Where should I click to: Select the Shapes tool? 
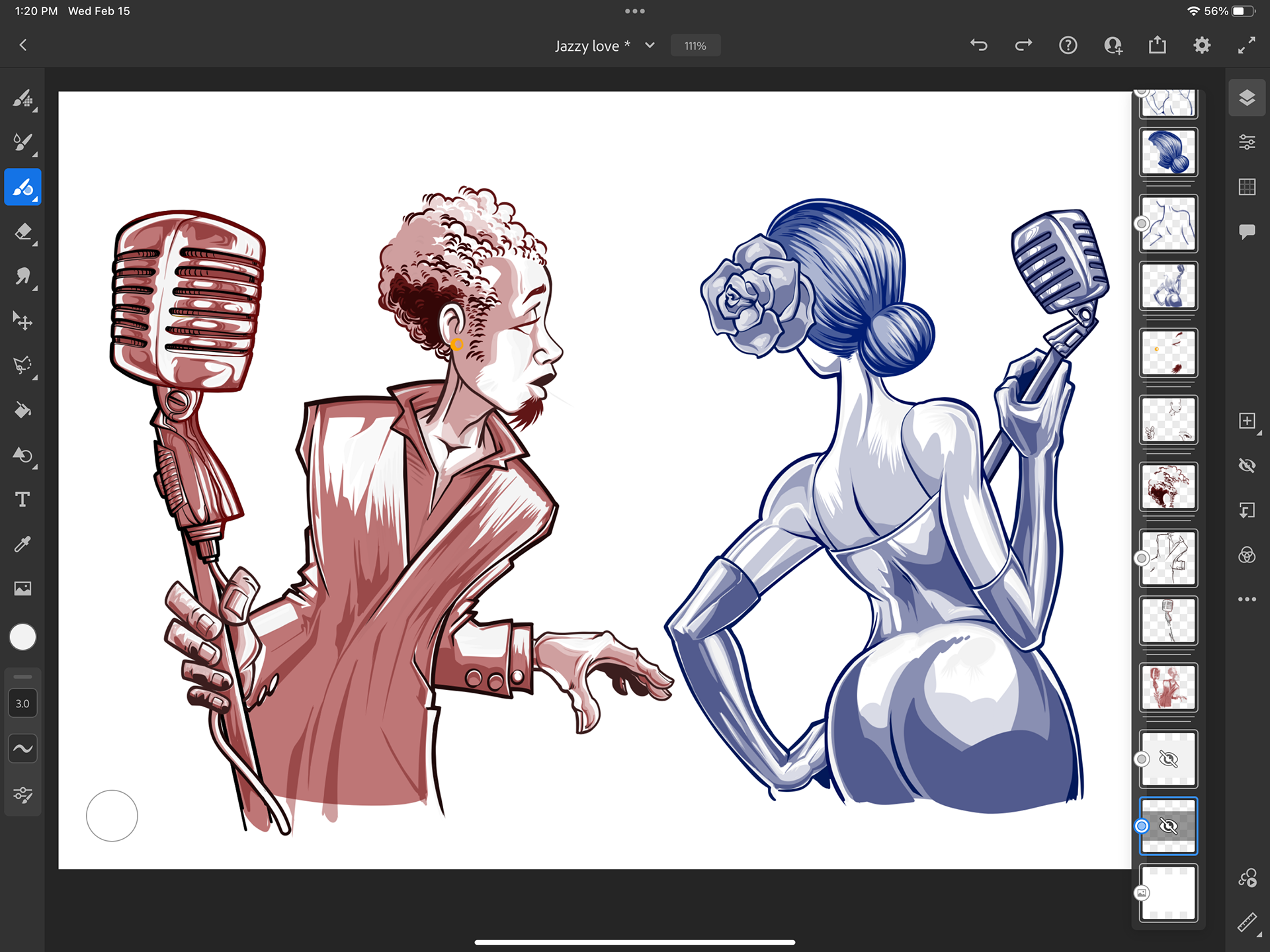tap(23, 455)
